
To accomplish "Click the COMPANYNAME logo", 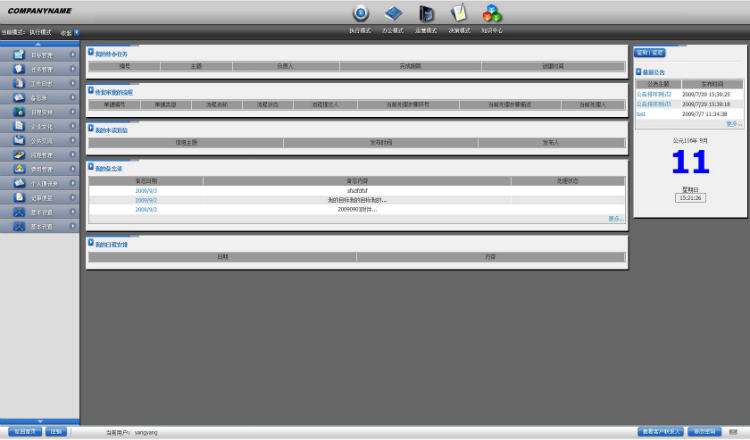I will [x=40, y=11].
